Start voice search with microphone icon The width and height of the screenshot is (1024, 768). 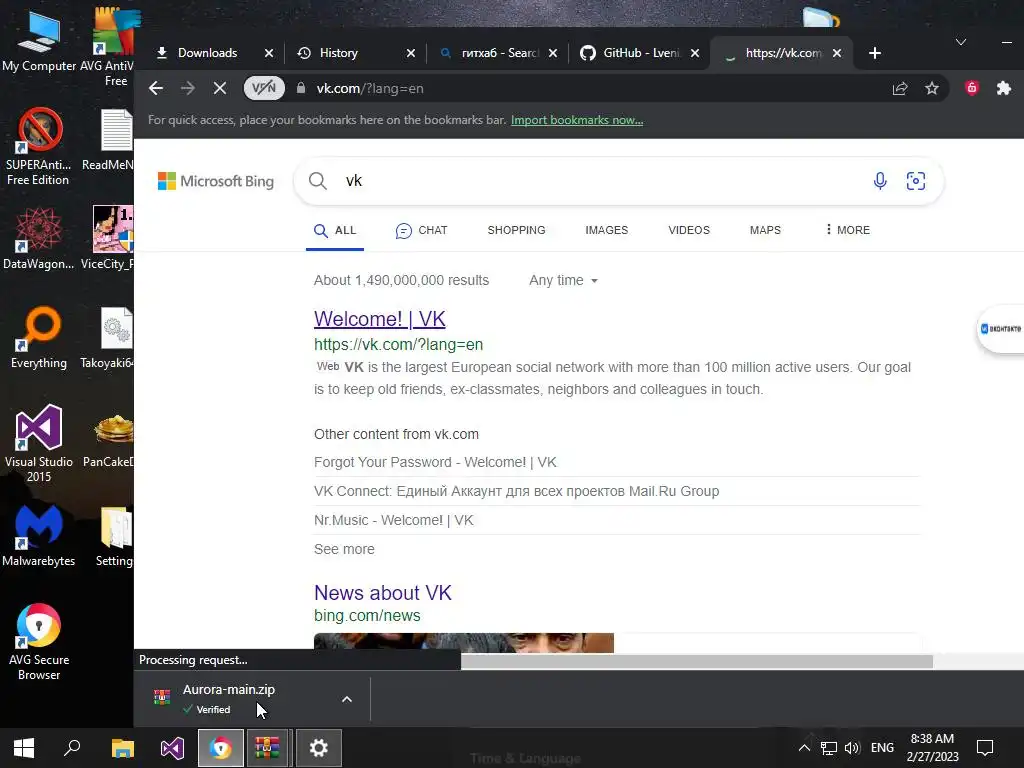point(880,181)
